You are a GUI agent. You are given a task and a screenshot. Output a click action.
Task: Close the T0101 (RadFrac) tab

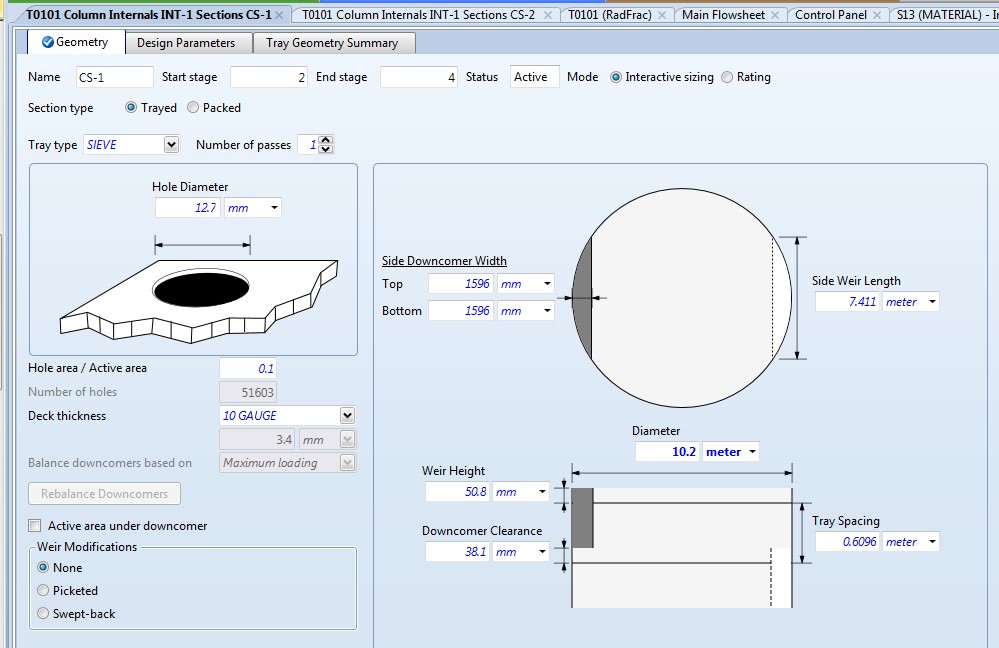(662, 15)
